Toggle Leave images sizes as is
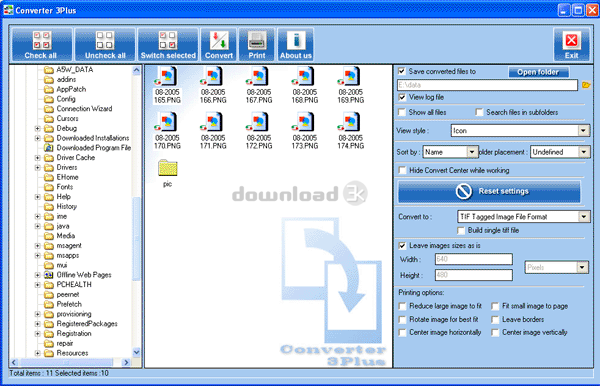This screenshot has height=386, width=600. point(402,246)
